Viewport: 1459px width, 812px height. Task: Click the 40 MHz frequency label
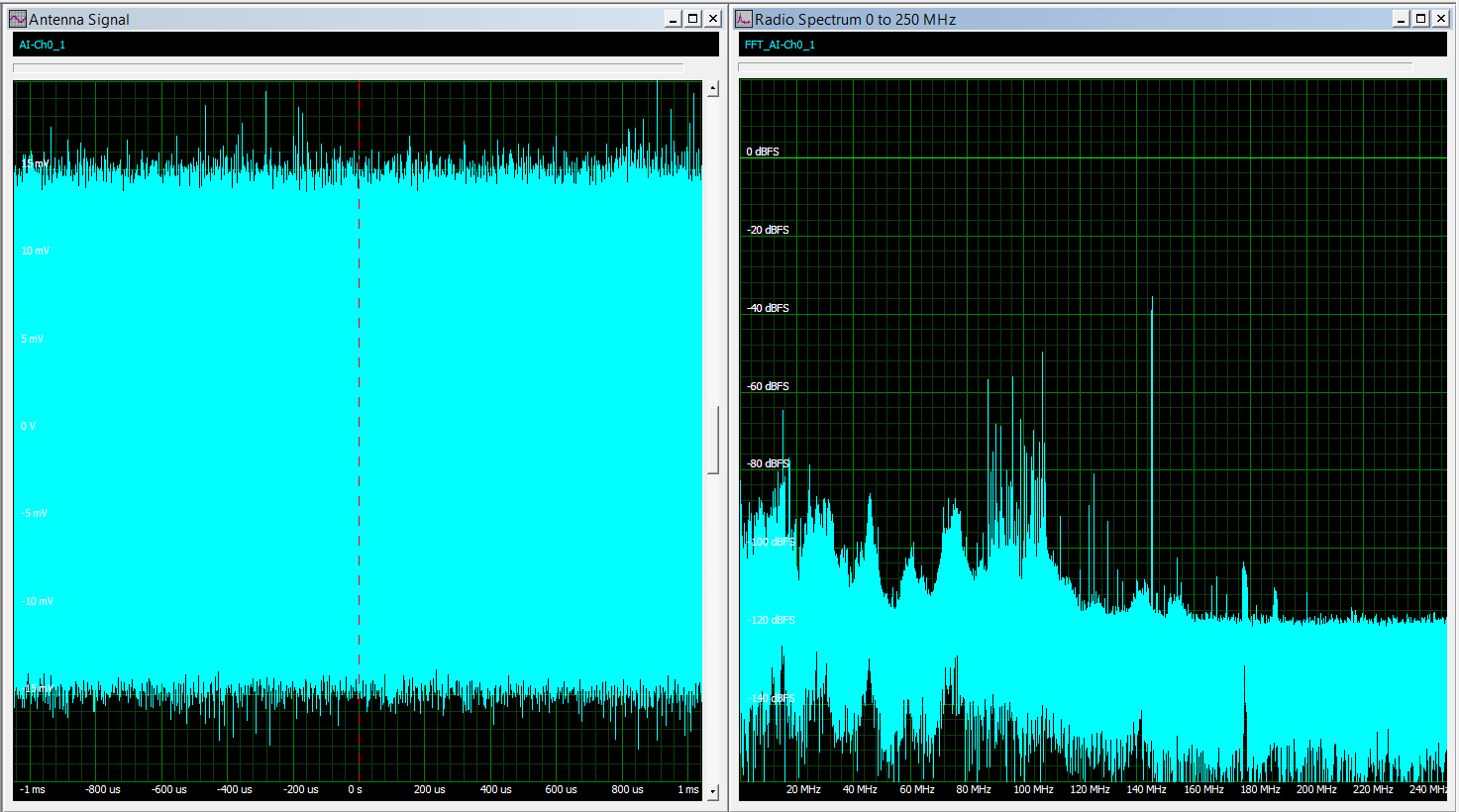[x=860, y=789]
